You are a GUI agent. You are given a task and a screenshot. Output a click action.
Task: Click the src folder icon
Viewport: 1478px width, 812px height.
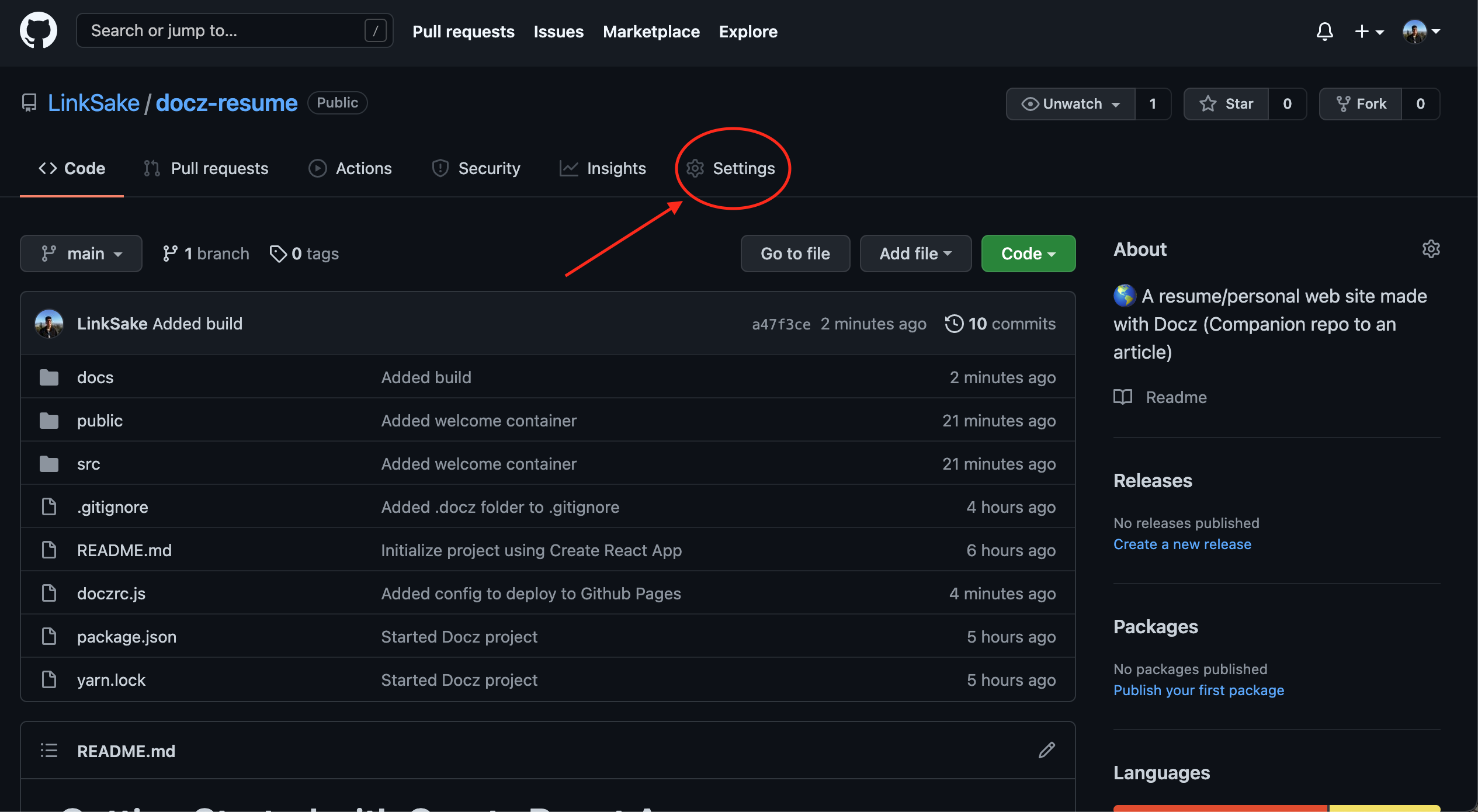pyautogui.click(x=49, y=464)
